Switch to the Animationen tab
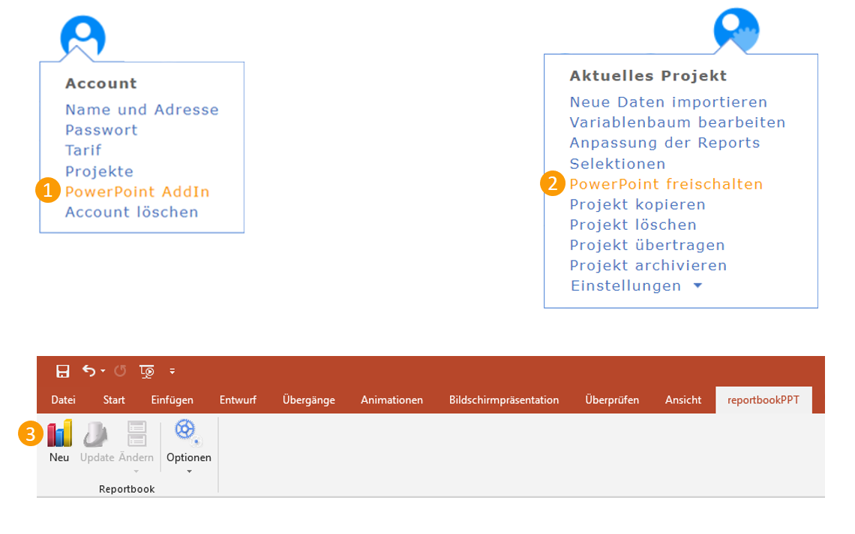Viewport: 855px width, 534px height. pyautogui.click(x=392, y=400)
